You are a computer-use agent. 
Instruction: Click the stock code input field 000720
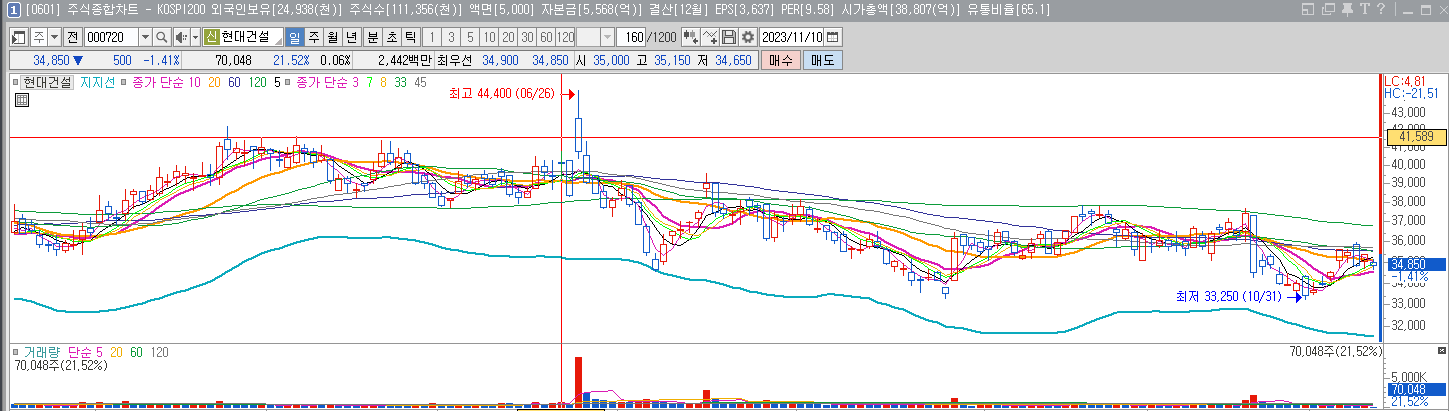click(111, 37)
